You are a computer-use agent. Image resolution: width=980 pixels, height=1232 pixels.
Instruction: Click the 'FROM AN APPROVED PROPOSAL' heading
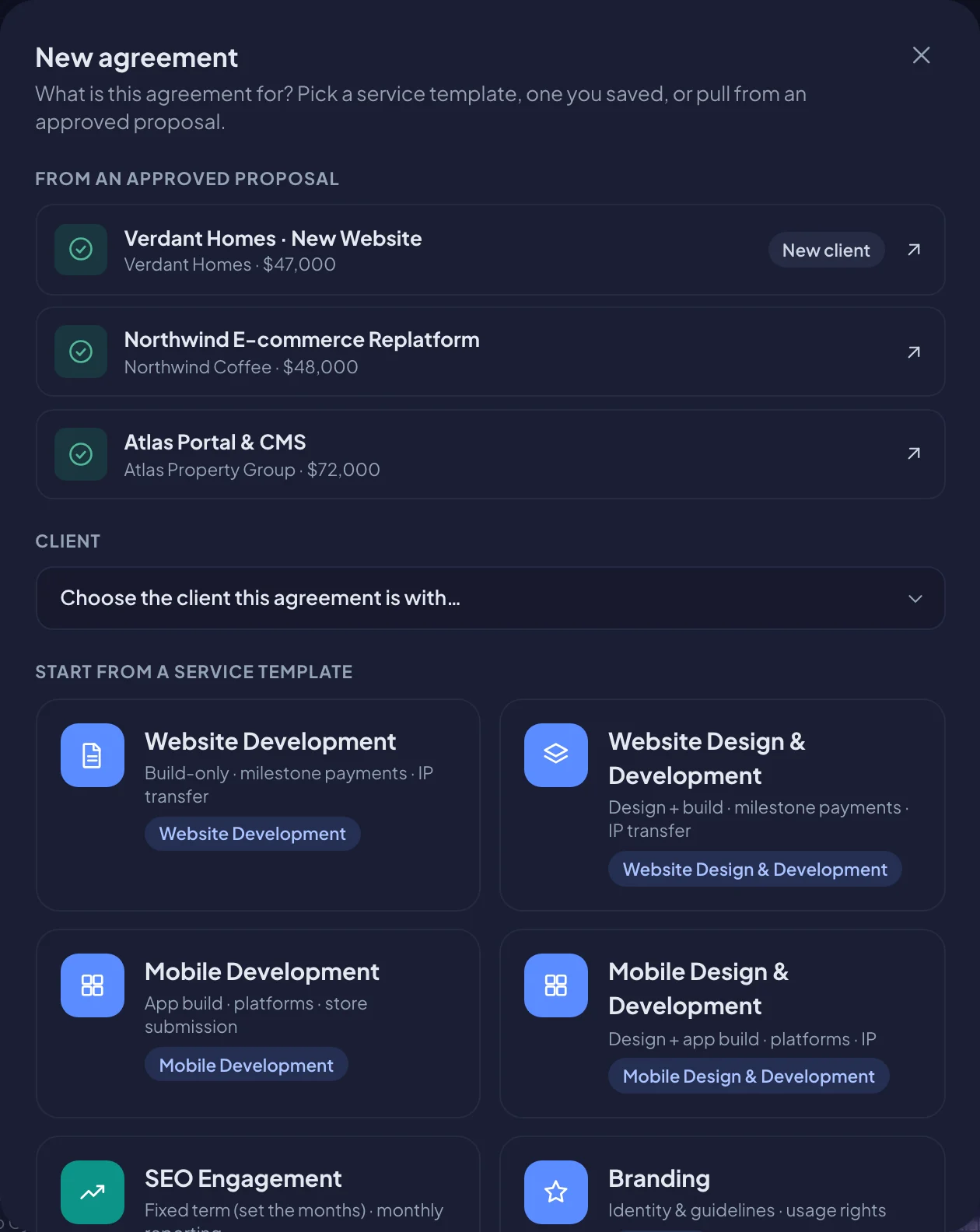[187, 179]
